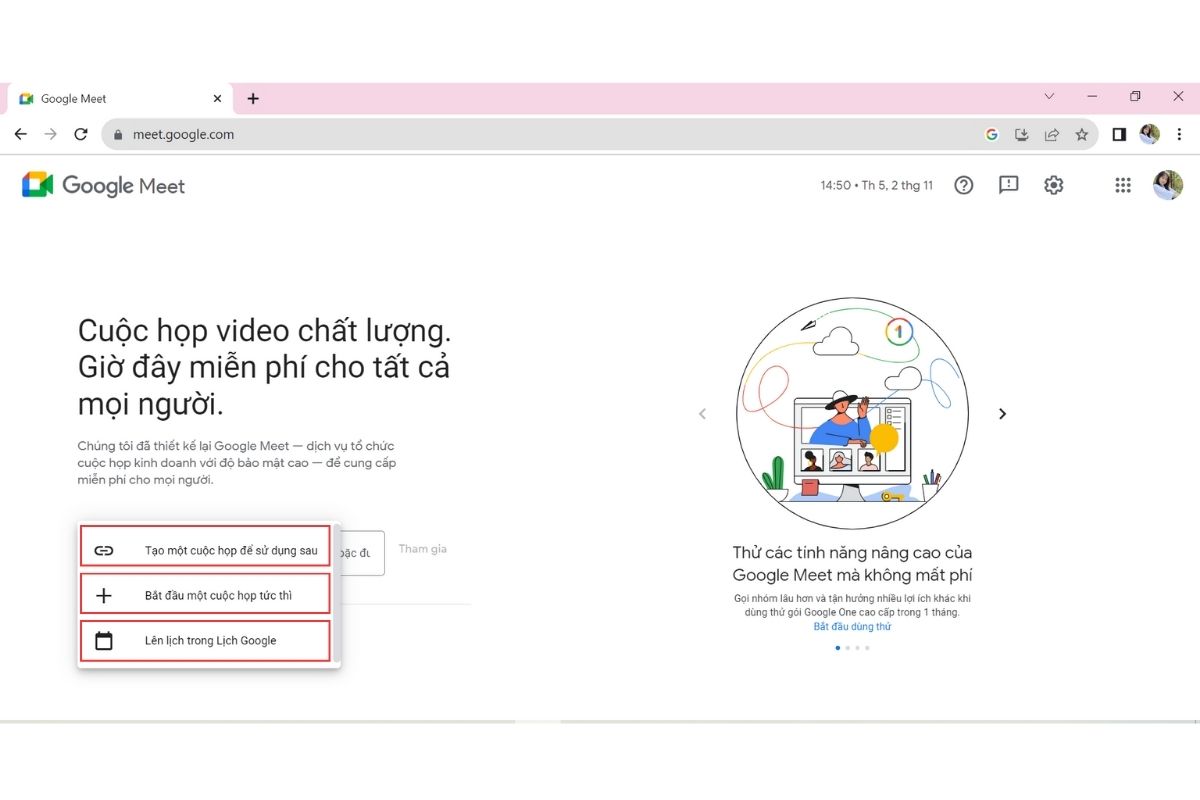Select the last carousel dot
The image size is (1200, 800).
tap(867, 648)
